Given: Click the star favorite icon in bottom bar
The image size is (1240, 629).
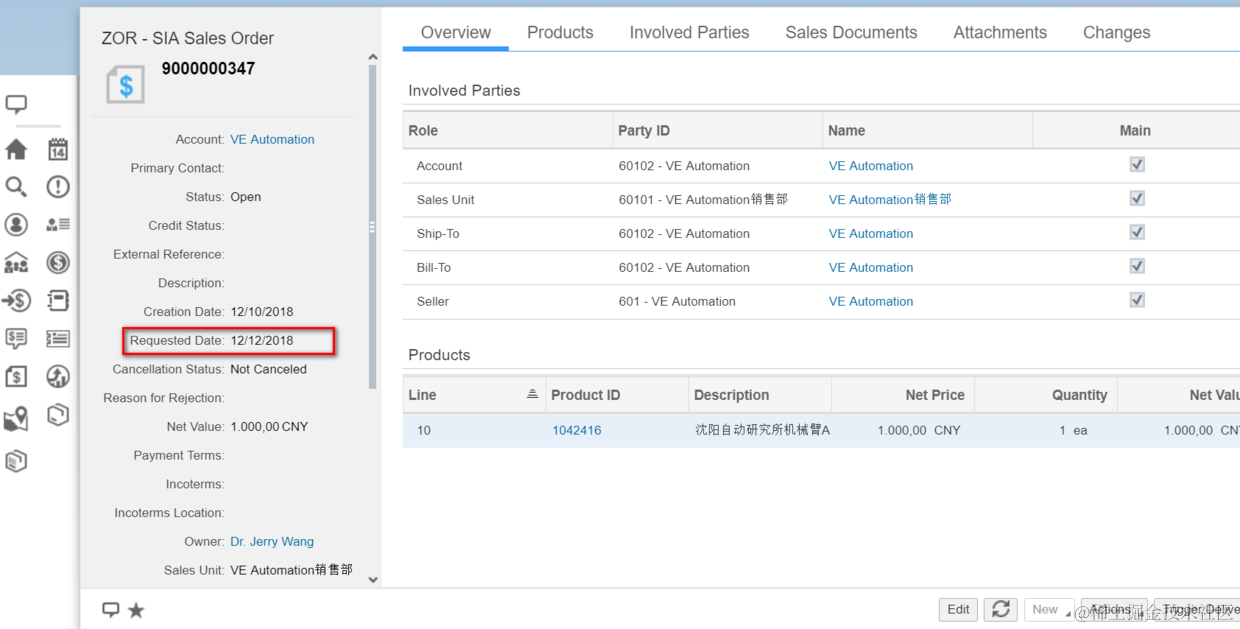Looking at the screenshot, I should pos(136,610).
